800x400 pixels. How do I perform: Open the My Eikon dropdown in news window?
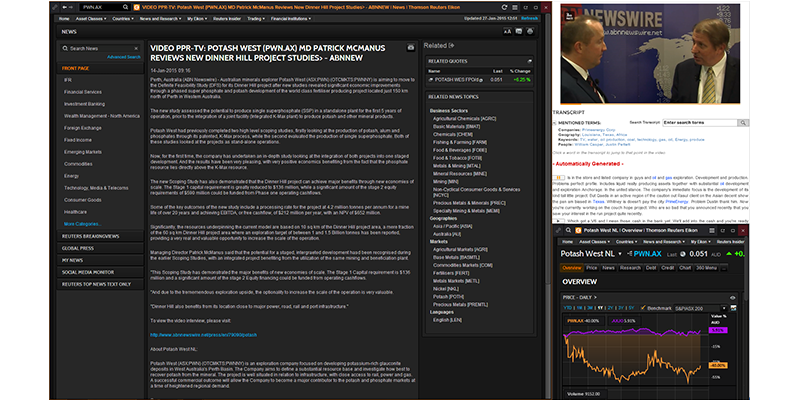pyautogui.click(x=196, y=19)
